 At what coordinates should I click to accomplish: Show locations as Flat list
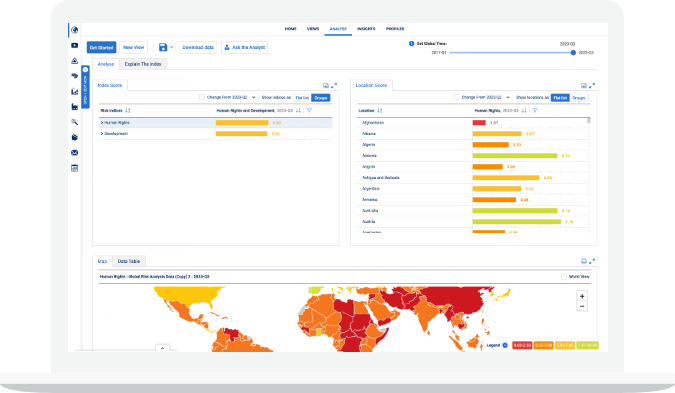[560, 98]
